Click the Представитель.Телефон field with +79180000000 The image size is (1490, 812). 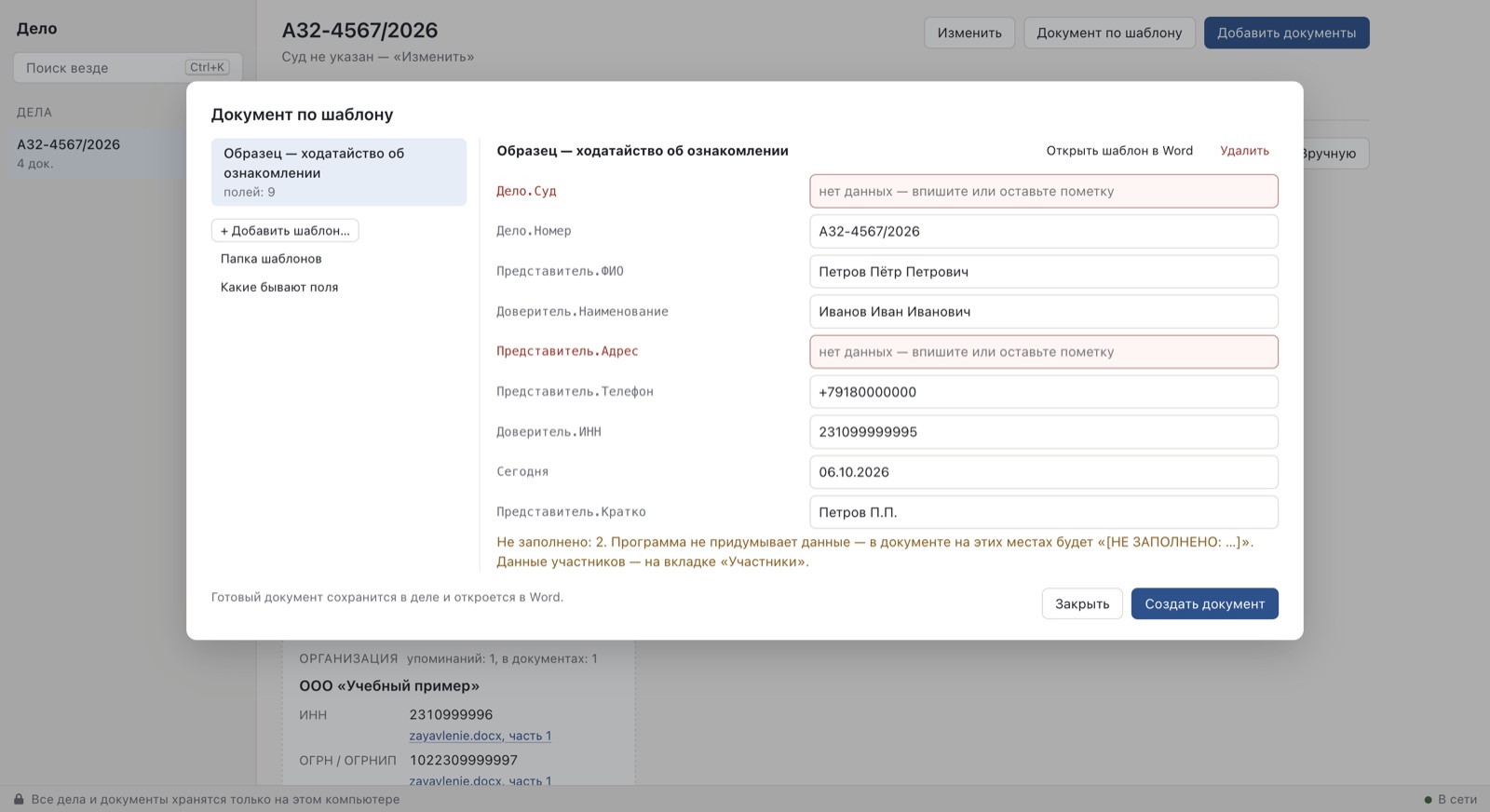pyautogui.click(x=1044, y=392)
